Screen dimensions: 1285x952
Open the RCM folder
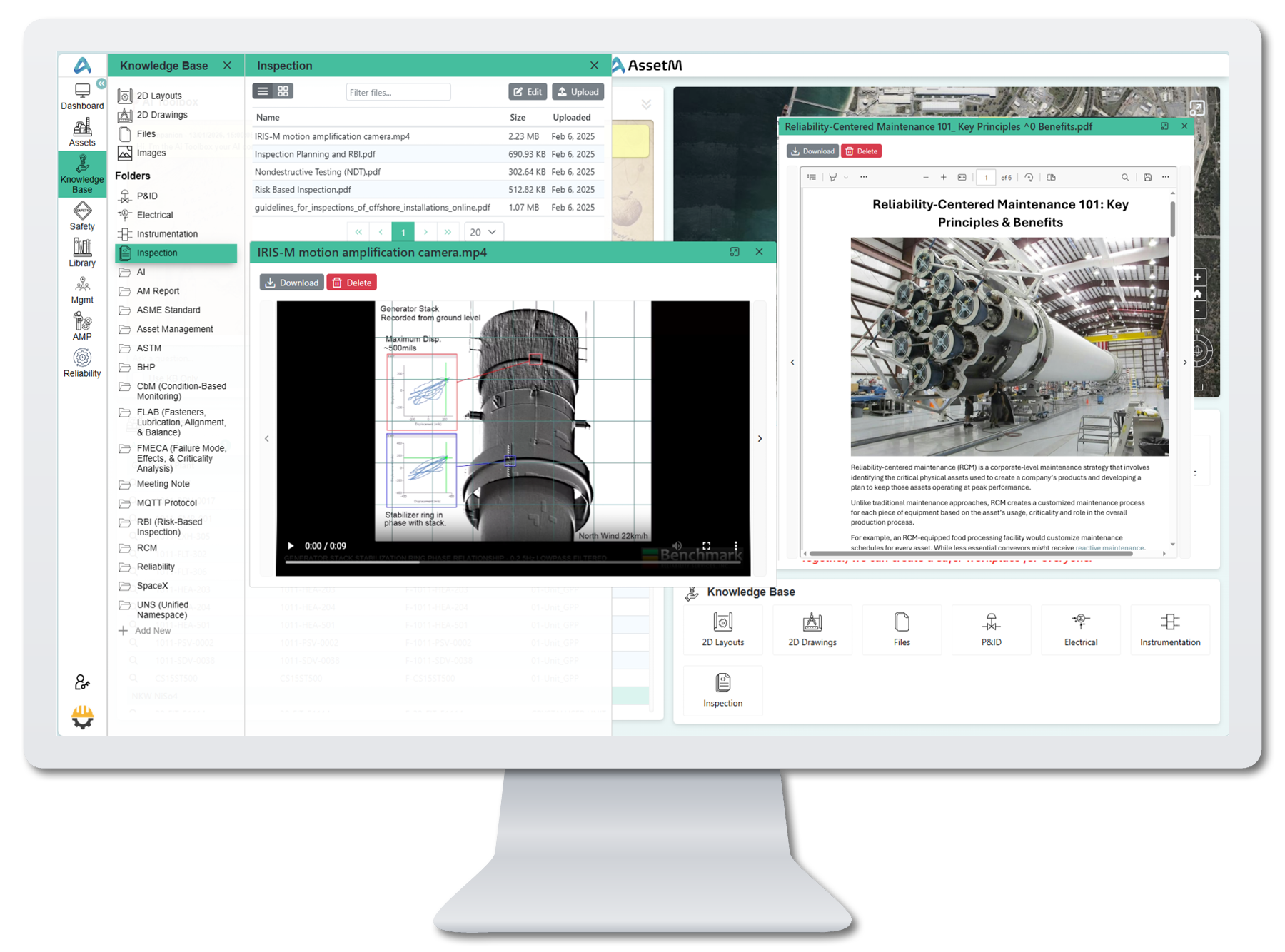pyautogui.click(x=147, y=548)
